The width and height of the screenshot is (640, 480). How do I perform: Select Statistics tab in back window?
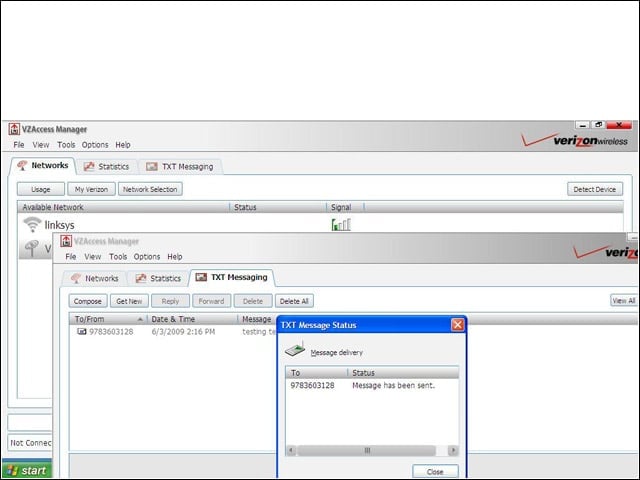(x=107, y=167)
